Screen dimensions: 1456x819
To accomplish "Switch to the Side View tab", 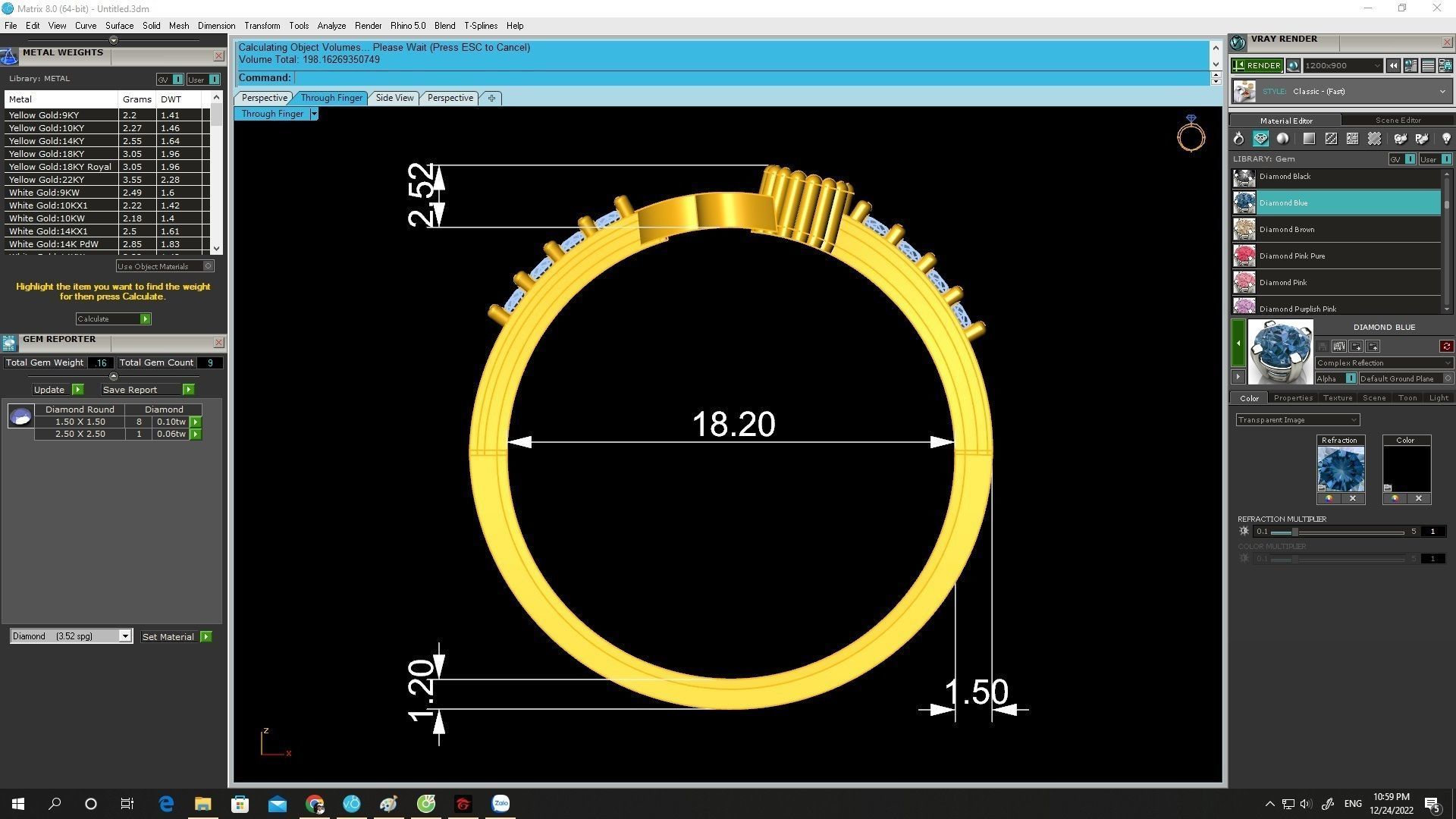I will pos(394,98).
